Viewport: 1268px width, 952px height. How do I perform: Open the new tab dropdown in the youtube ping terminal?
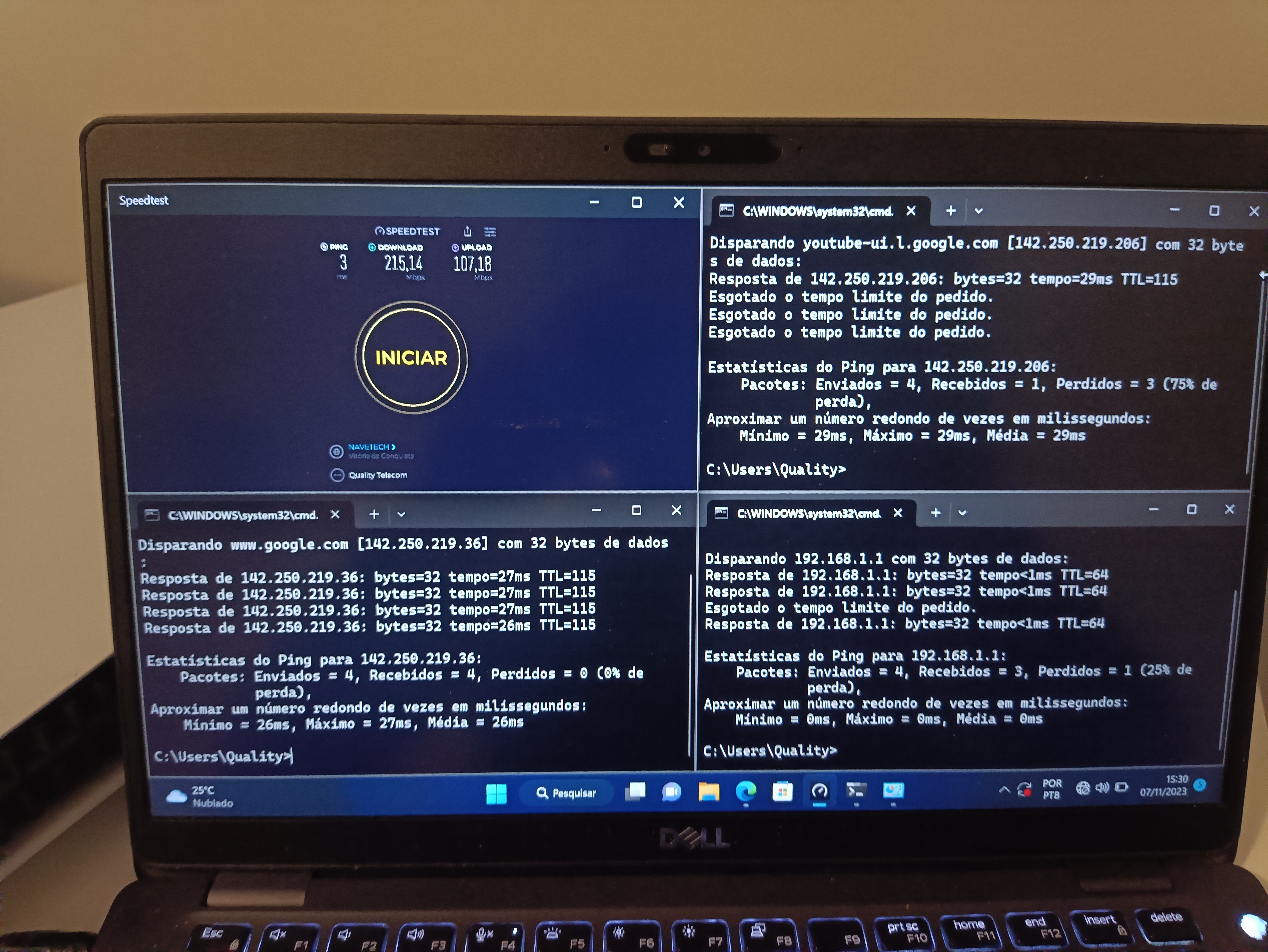coord(978,211)
